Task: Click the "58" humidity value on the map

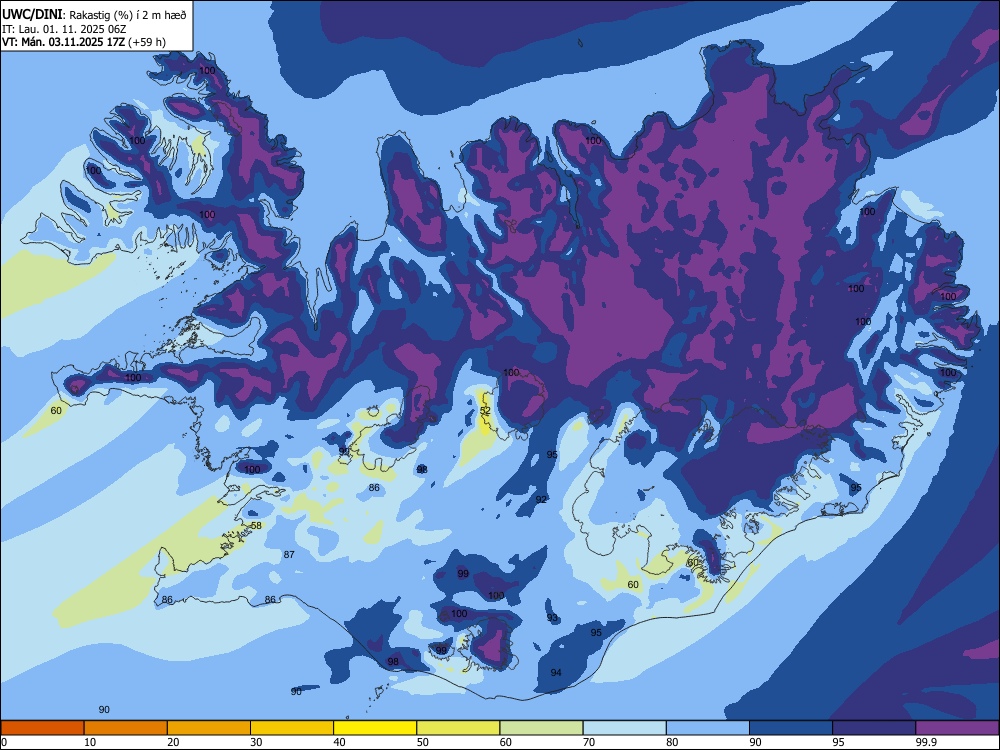Action: click(x=256, y=526)
